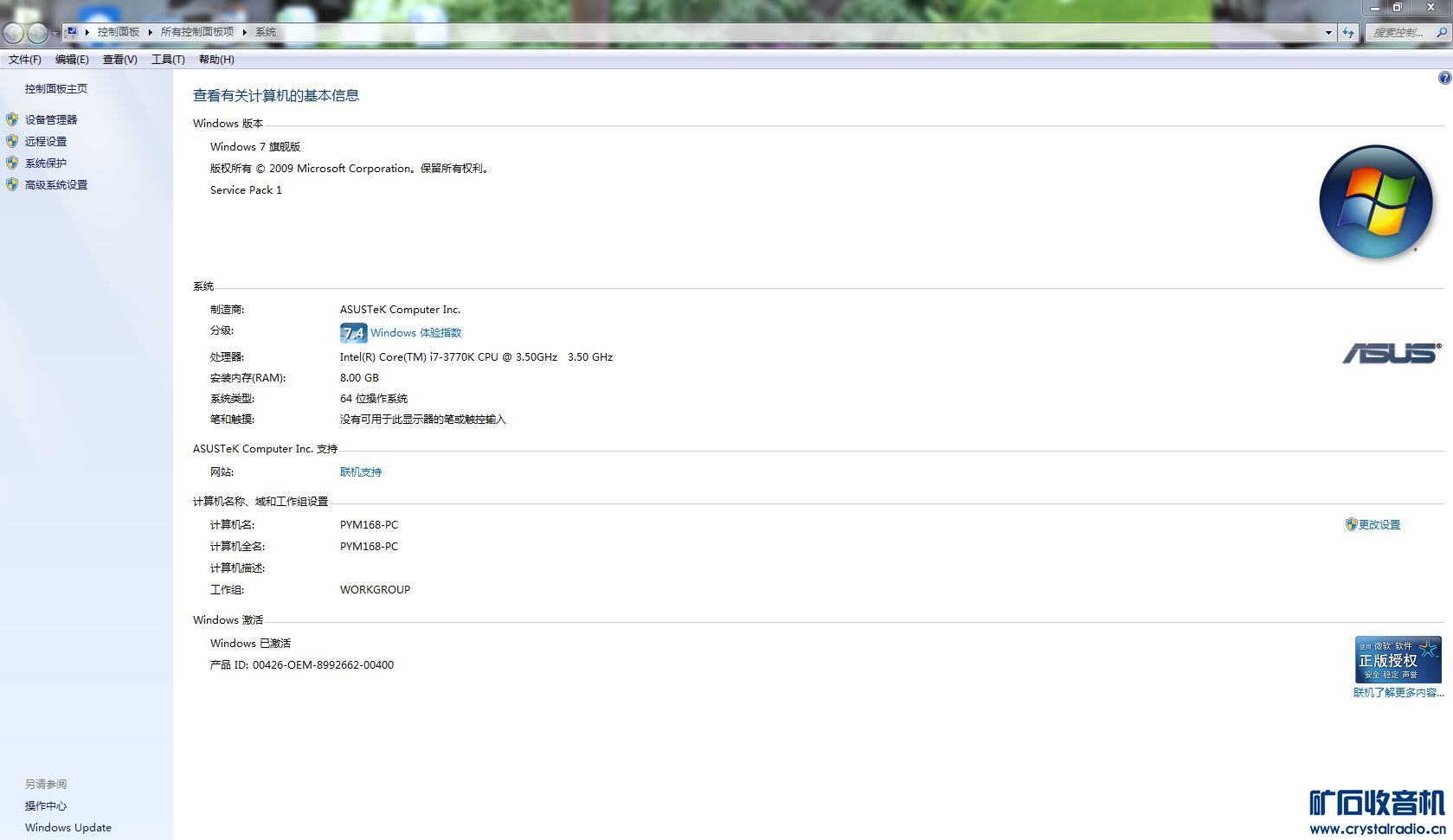
Task: Click the magnifier icon in search box
Action: tap(1442, 33)
